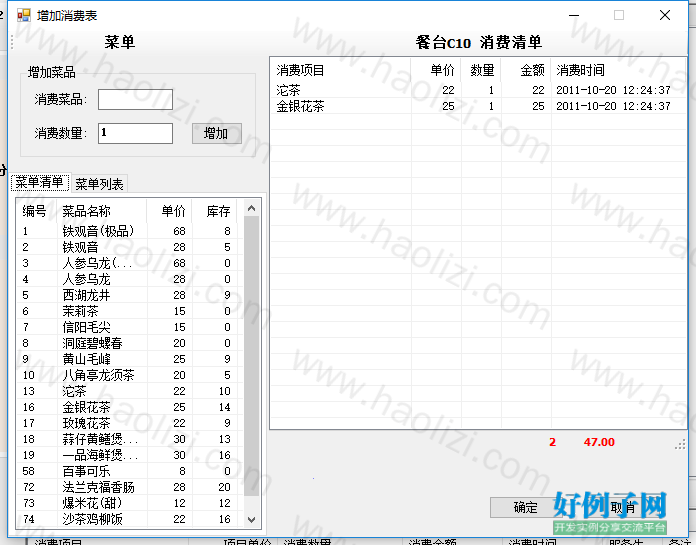Screen dimensions: 696x545
Task: Click the 消费时间 column header
Action: point(618,70)
